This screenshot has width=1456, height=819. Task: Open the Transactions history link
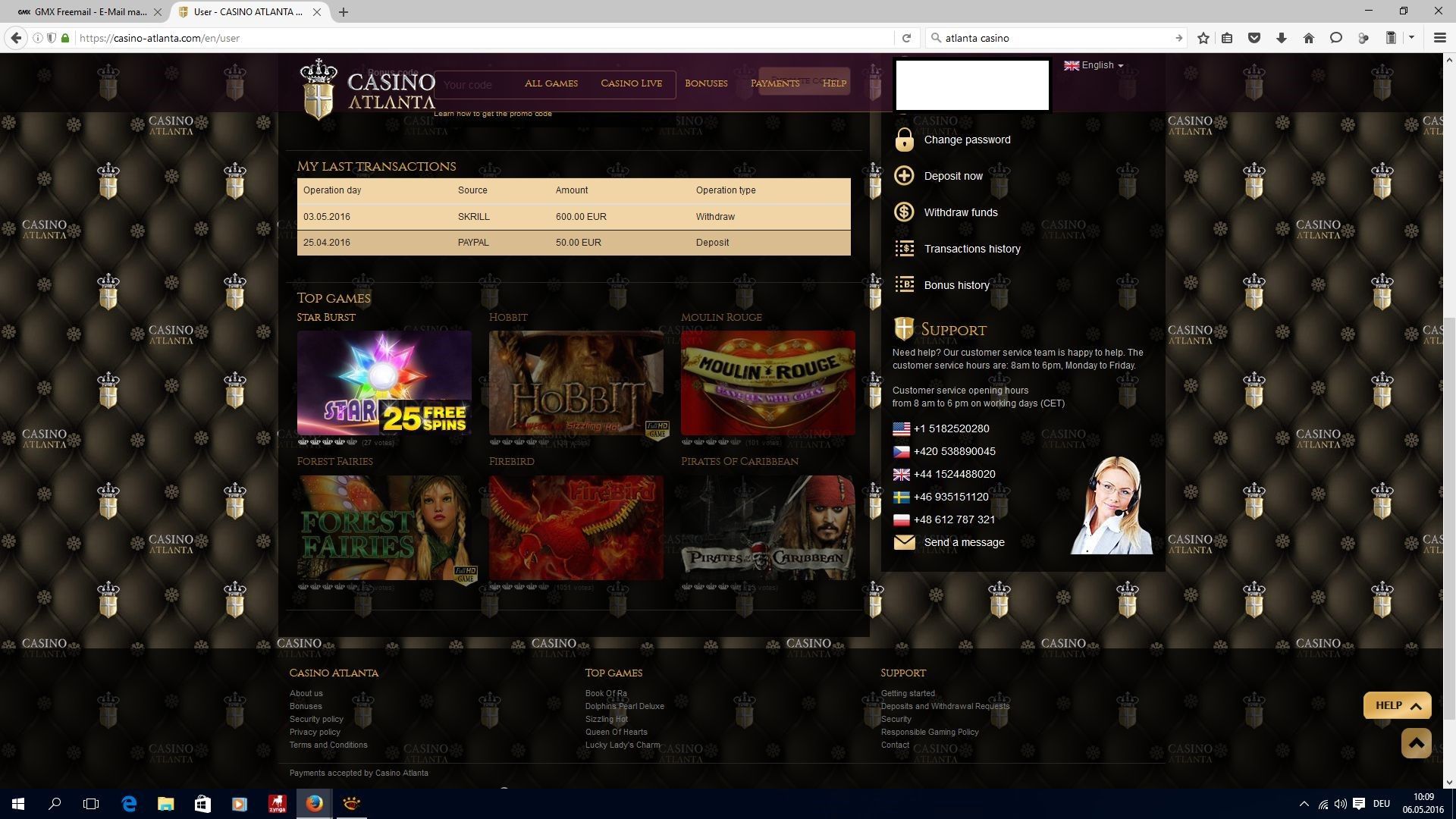point(972,249)
